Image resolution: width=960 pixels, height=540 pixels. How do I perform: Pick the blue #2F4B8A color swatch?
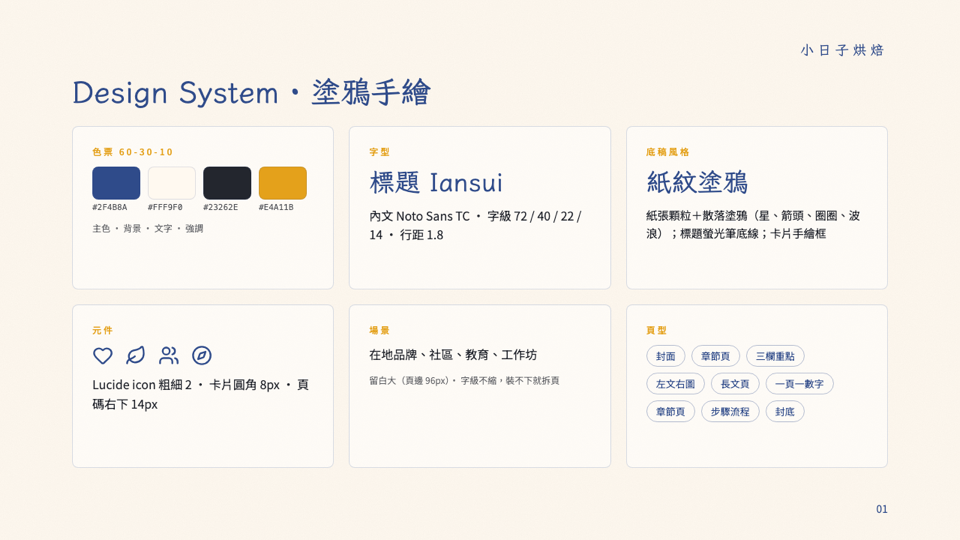click(116, 183)
